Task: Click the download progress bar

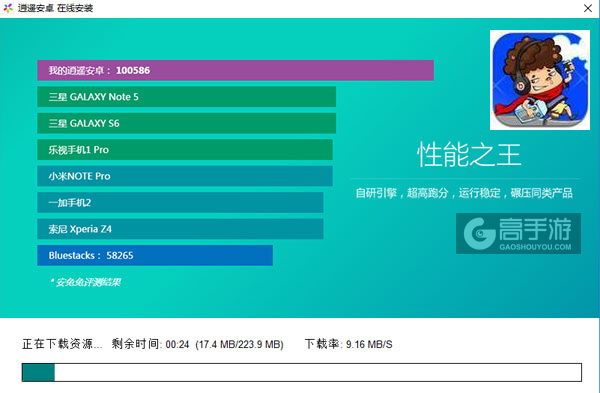Action: coord(302,372)
